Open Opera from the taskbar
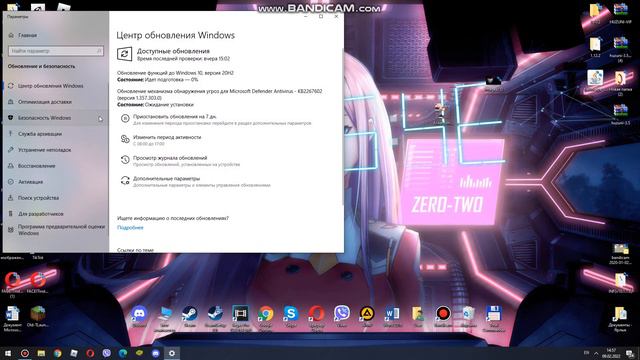 (90, 353)
